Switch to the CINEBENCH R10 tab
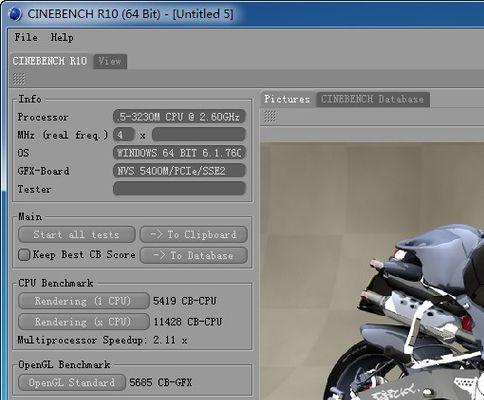 [50, 61]
